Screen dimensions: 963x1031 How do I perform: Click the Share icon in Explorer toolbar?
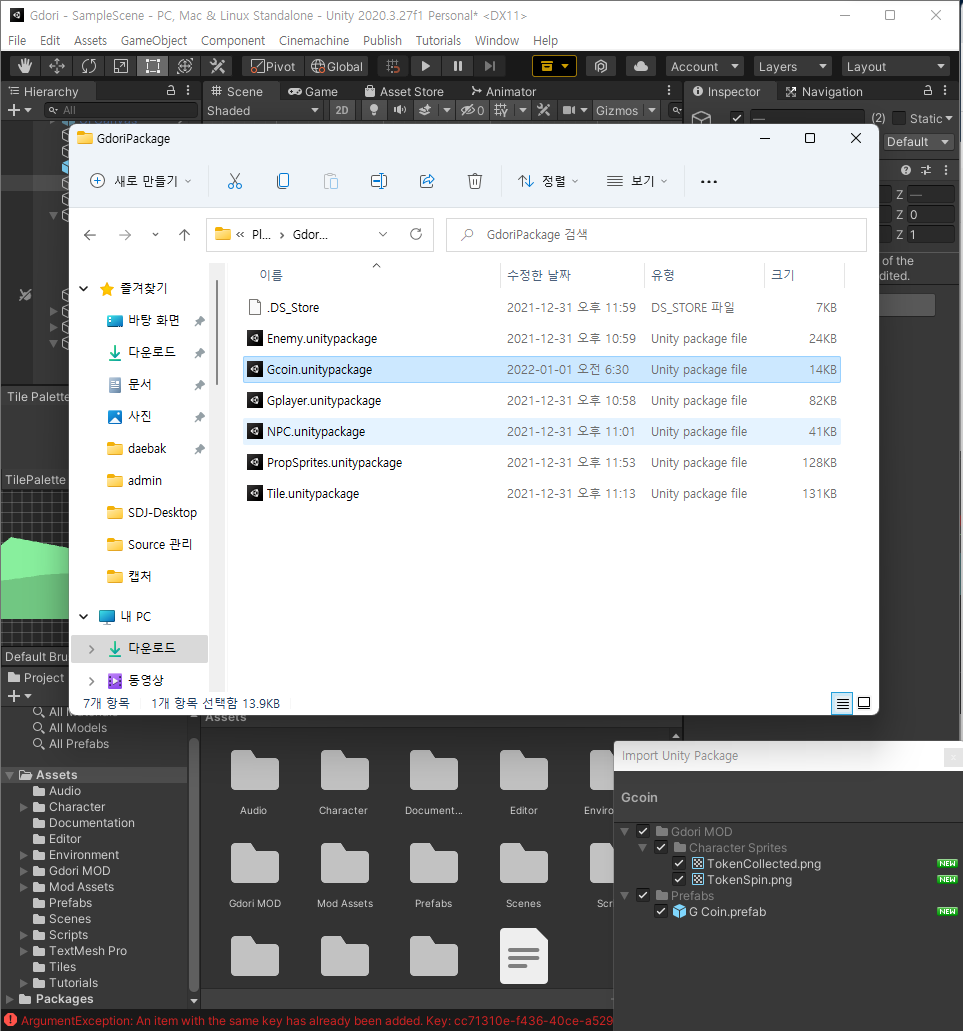click(x=427, y=181)
